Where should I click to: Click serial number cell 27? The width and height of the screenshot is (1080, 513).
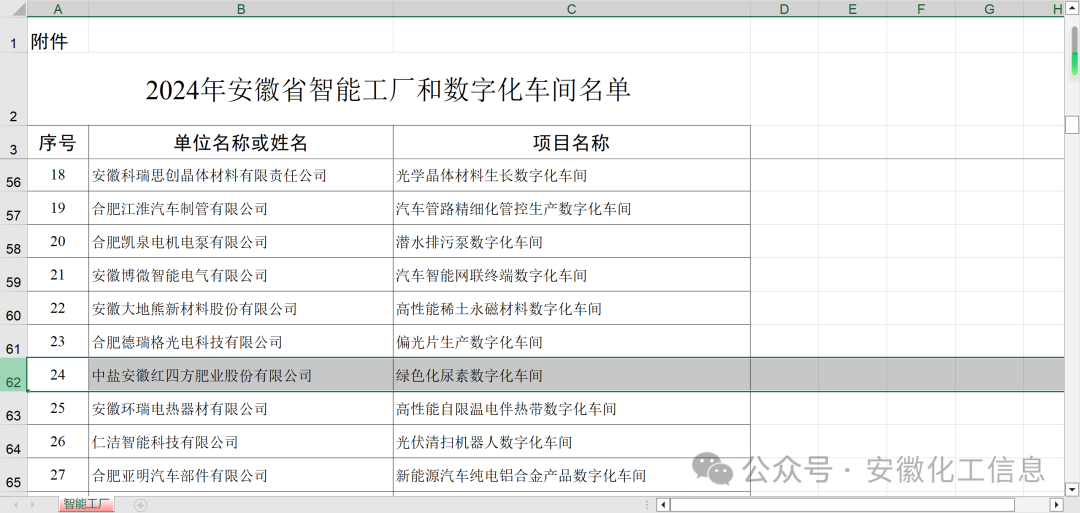[58, 476]
